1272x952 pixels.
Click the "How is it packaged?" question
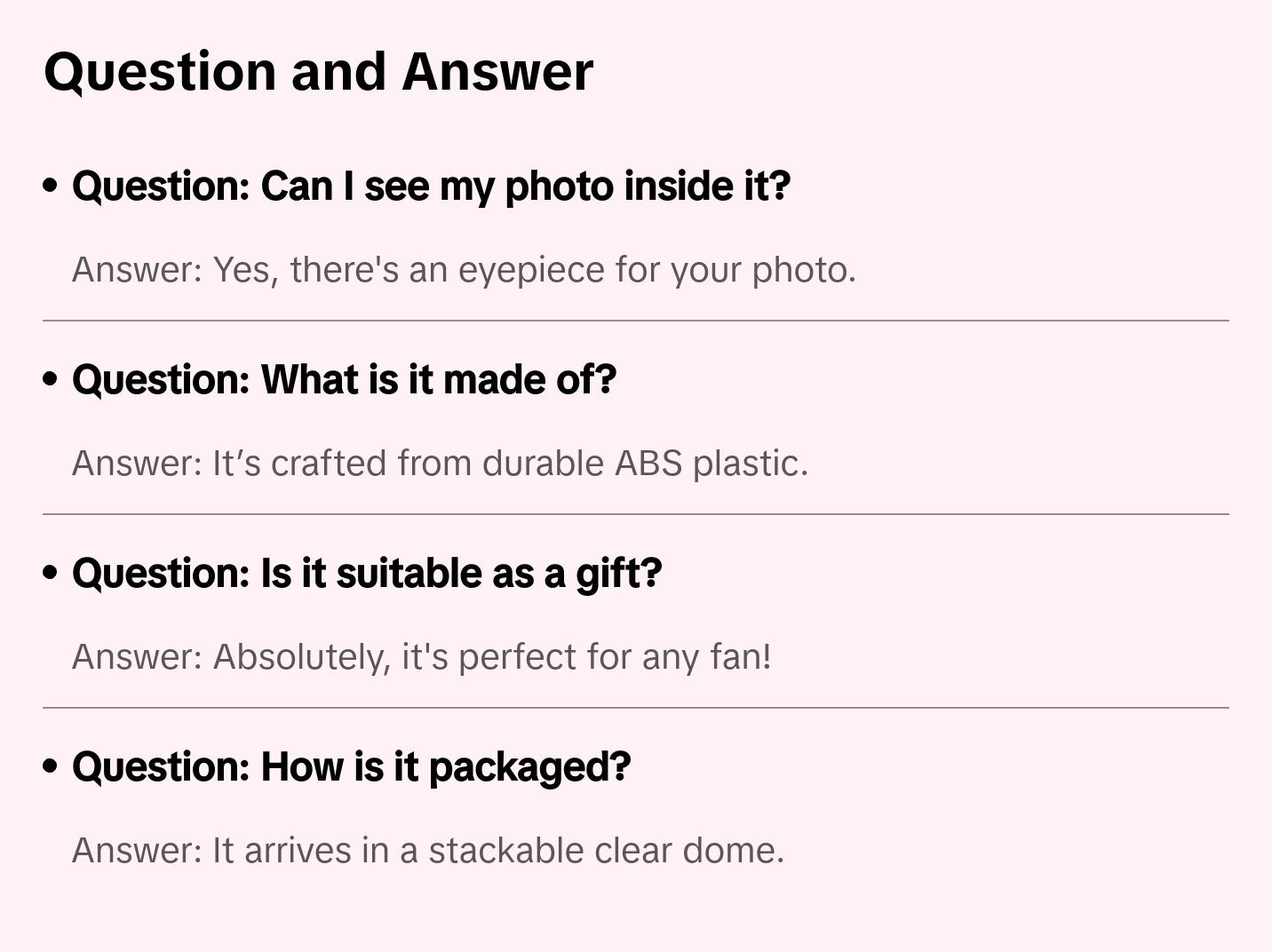pos(351,767)
